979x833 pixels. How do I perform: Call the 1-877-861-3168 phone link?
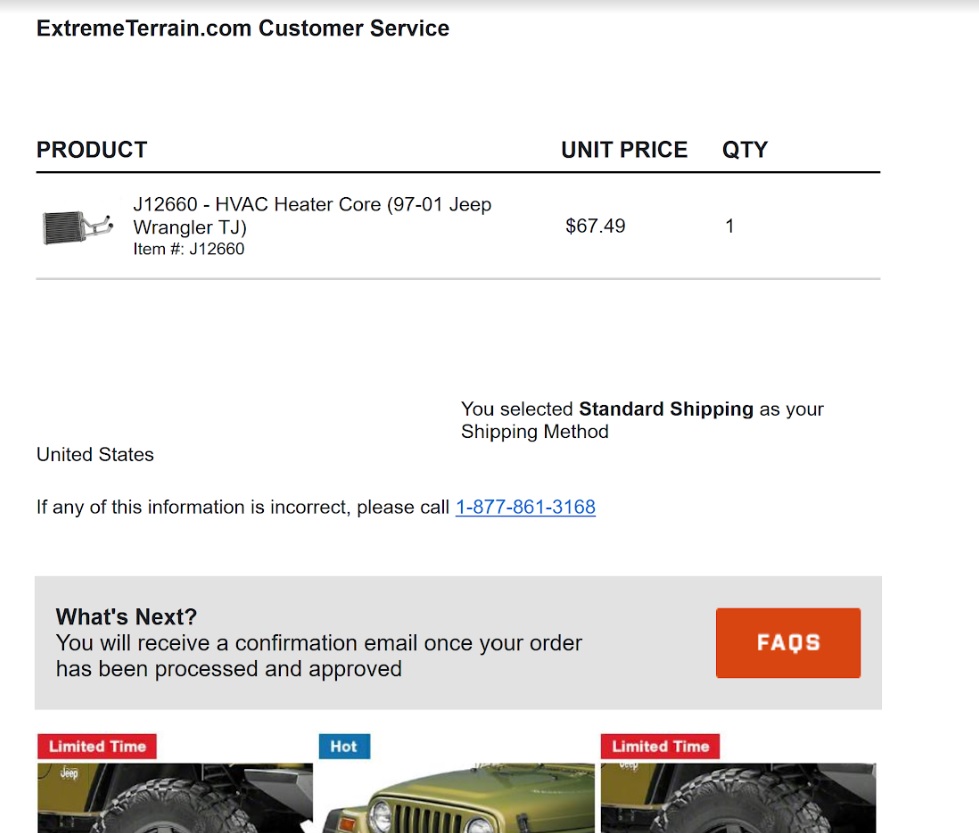tap(525, 507)
